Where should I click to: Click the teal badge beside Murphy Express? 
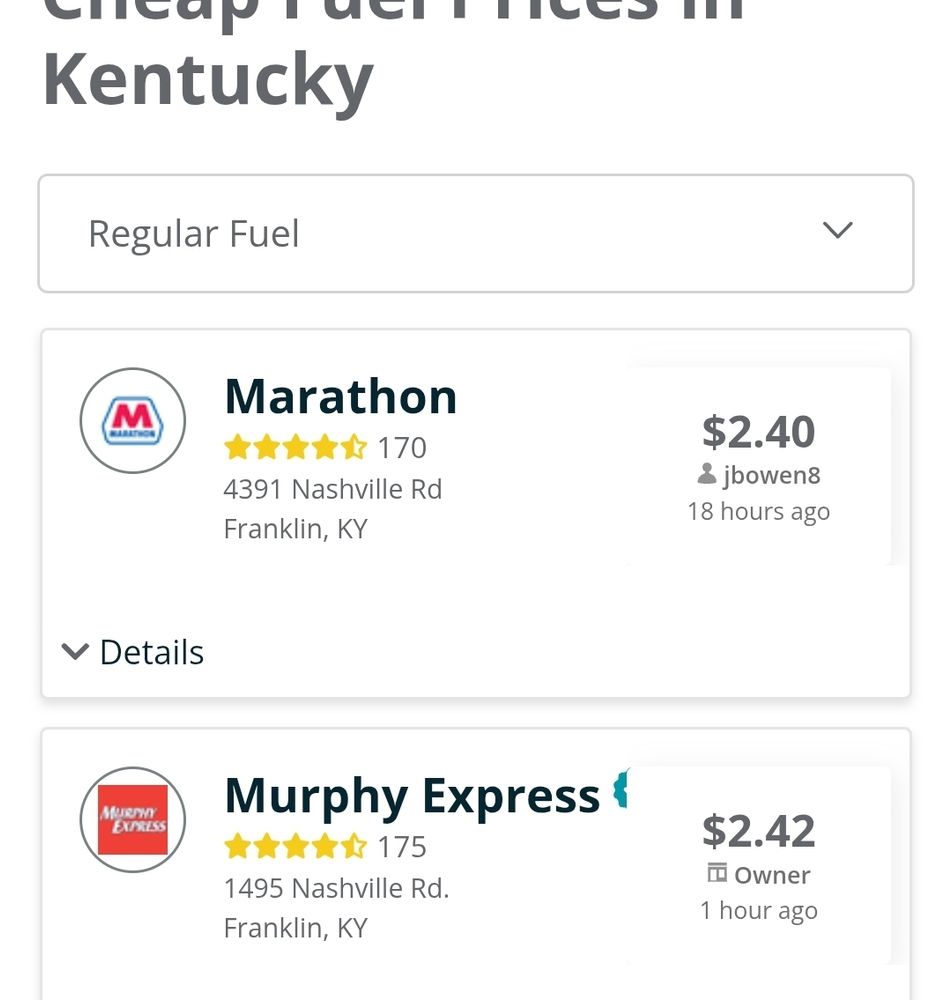tap(620, 789)
